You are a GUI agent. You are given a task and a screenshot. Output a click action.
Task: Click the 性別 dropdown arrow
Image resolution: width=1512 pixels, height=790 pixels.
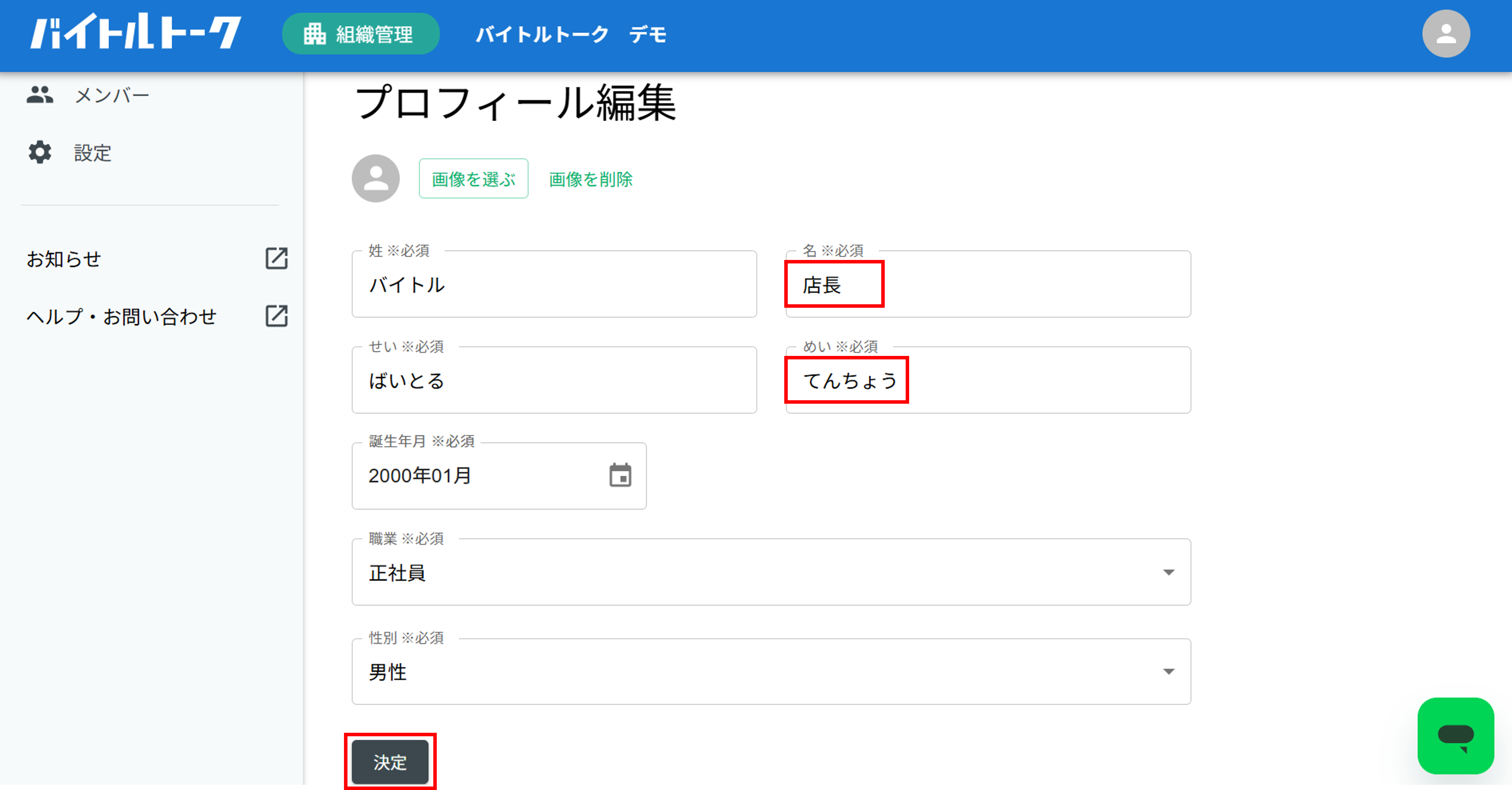point(1169,671)
